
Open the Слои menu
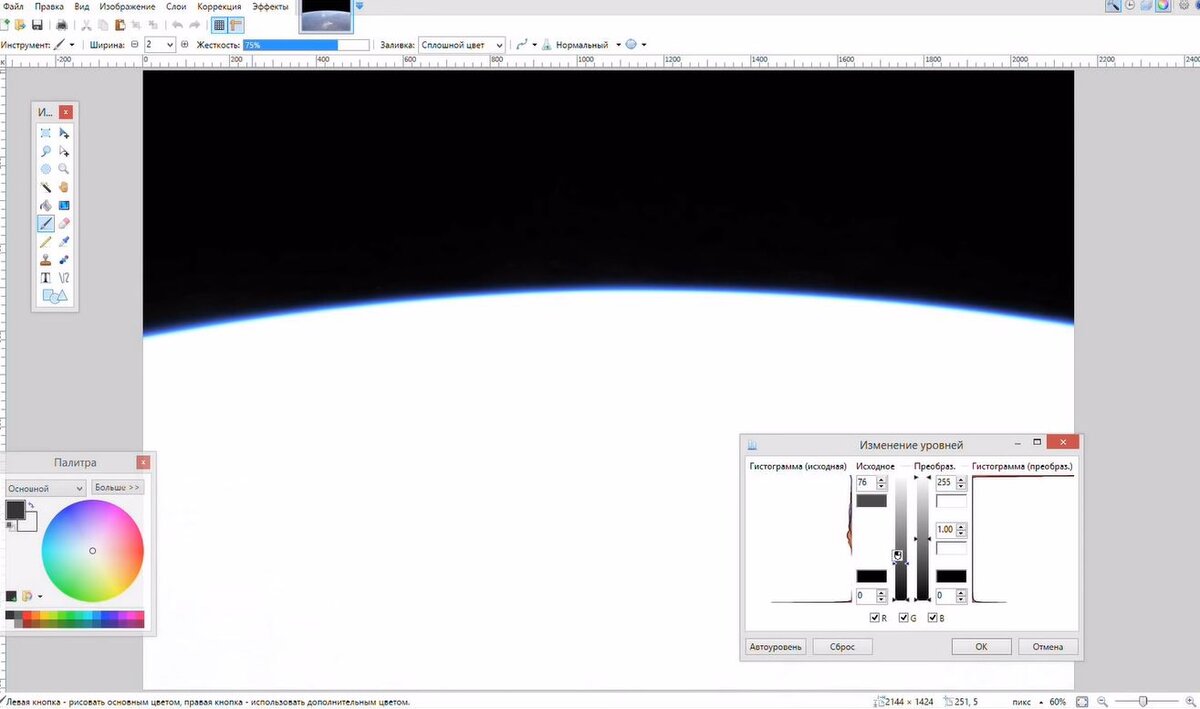point(176,6)
